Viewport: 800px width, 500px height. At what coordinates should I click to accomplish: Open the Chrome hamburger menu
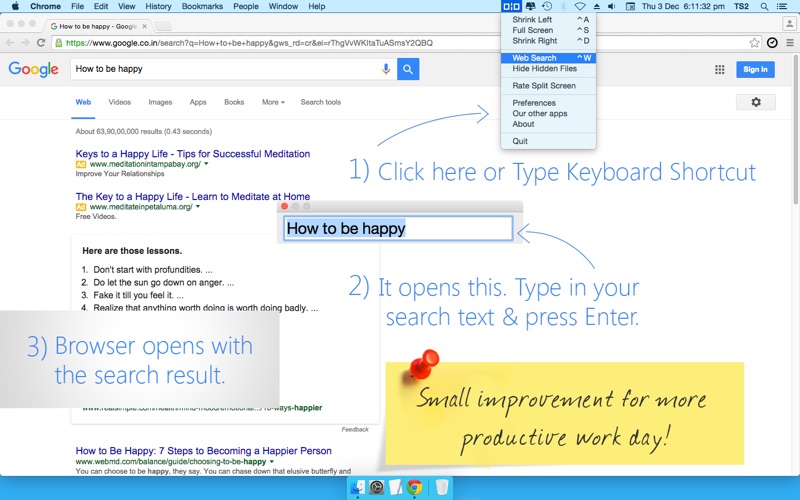[x=788, y=43]
